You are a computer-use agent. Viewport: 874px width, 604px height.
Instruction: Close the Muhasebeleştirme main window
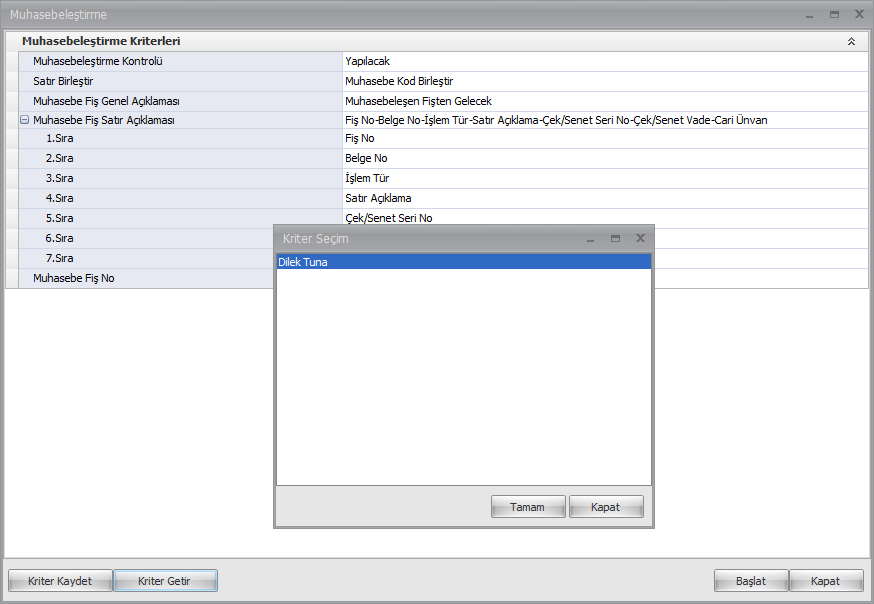point(859,15)
